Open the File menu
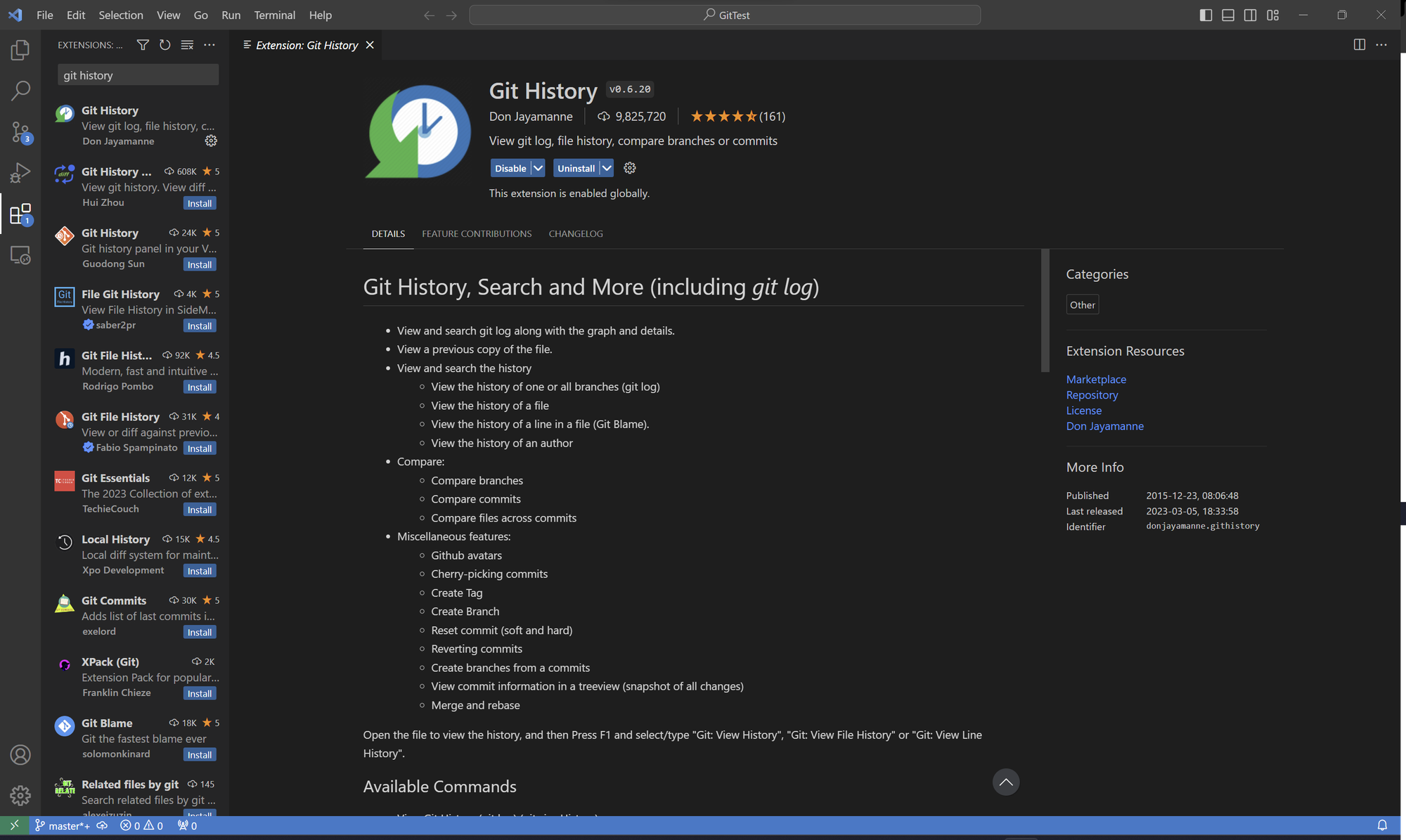The image size is (1406, 840). [44, 15]
